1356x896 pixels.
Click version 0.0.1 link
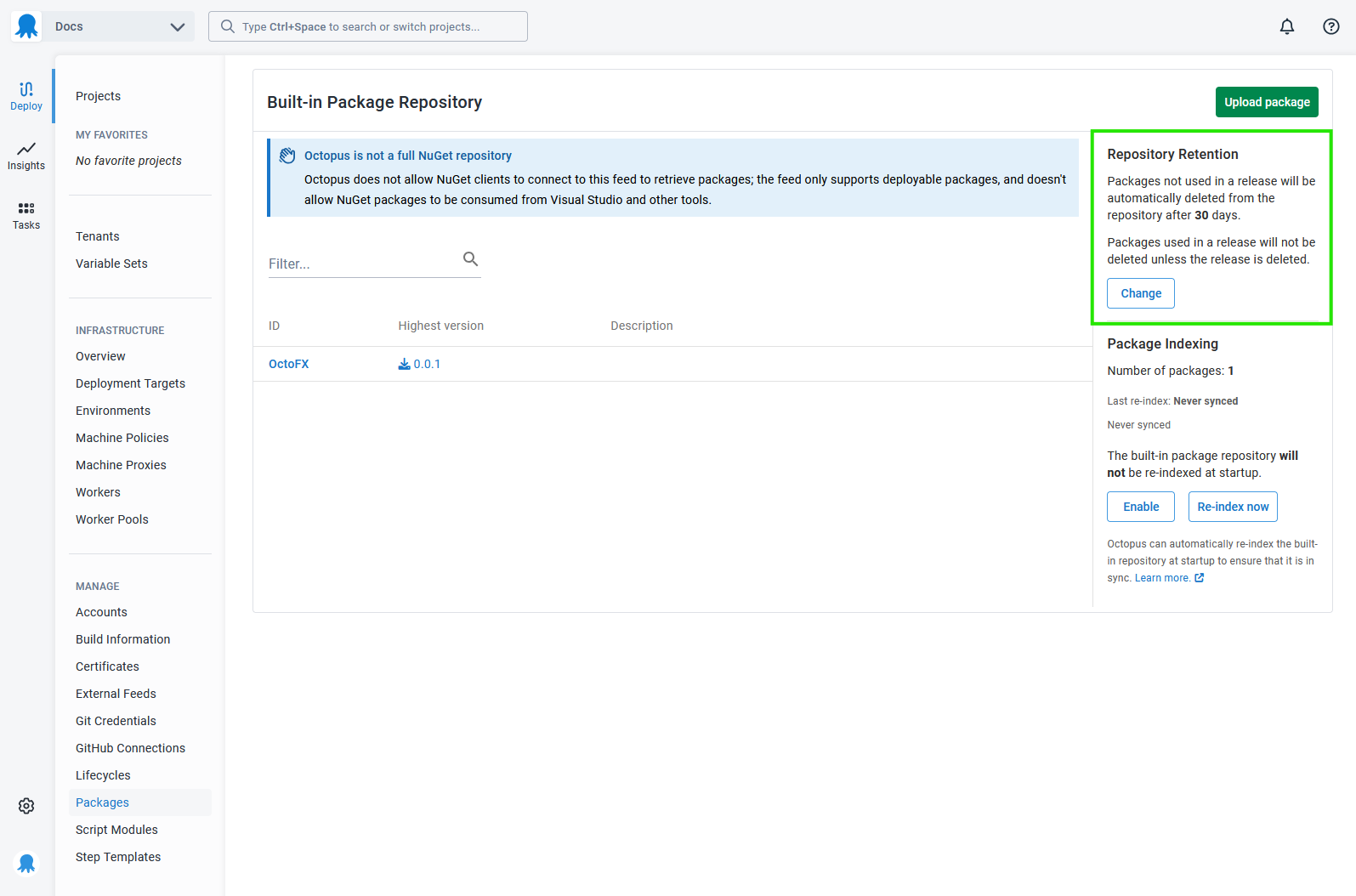tap(427, 364)
